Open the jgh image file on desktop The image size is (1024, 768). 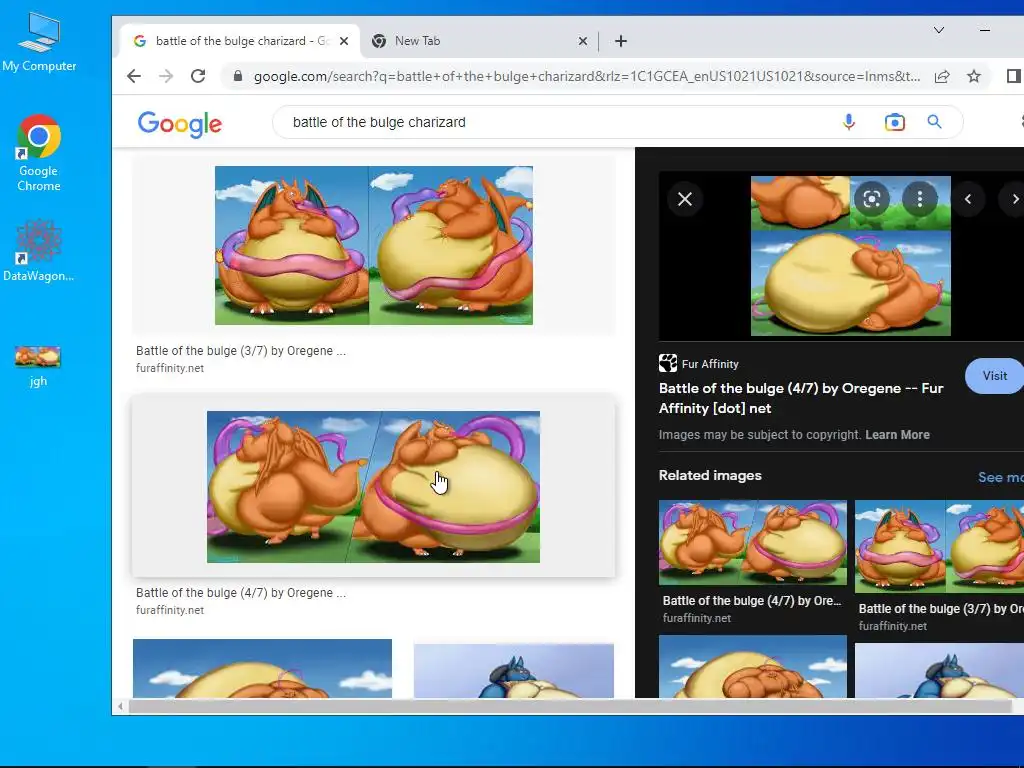[x=38, y=366]
